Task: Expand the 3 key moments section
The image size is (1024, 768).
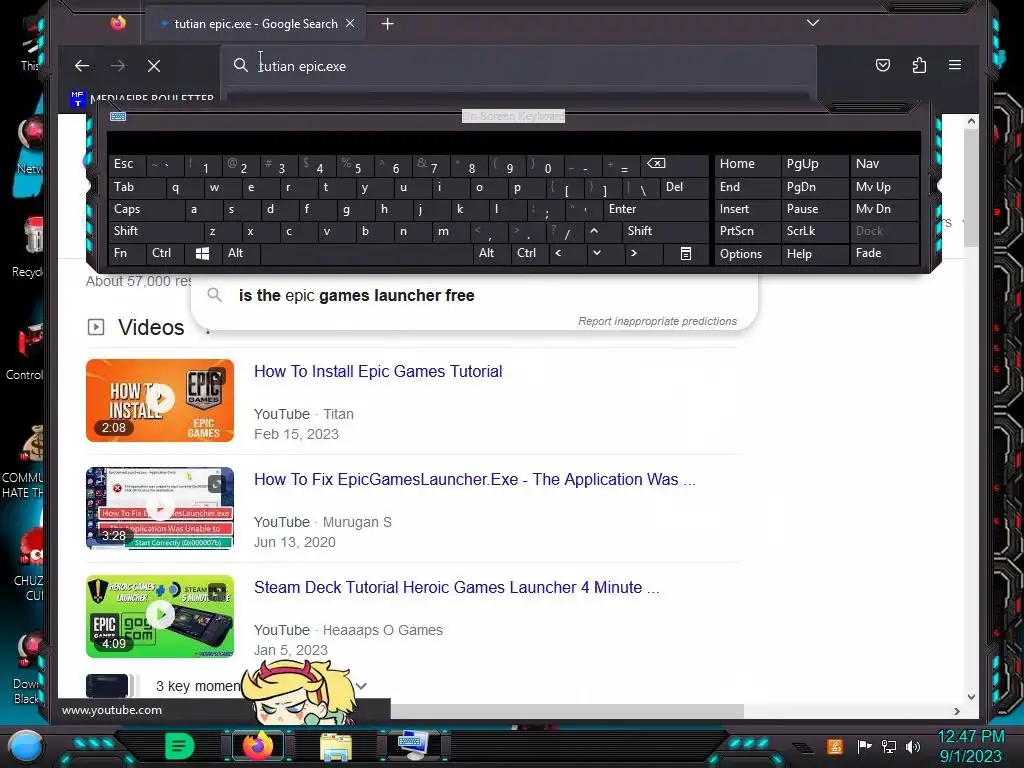Action: (361, 686)
